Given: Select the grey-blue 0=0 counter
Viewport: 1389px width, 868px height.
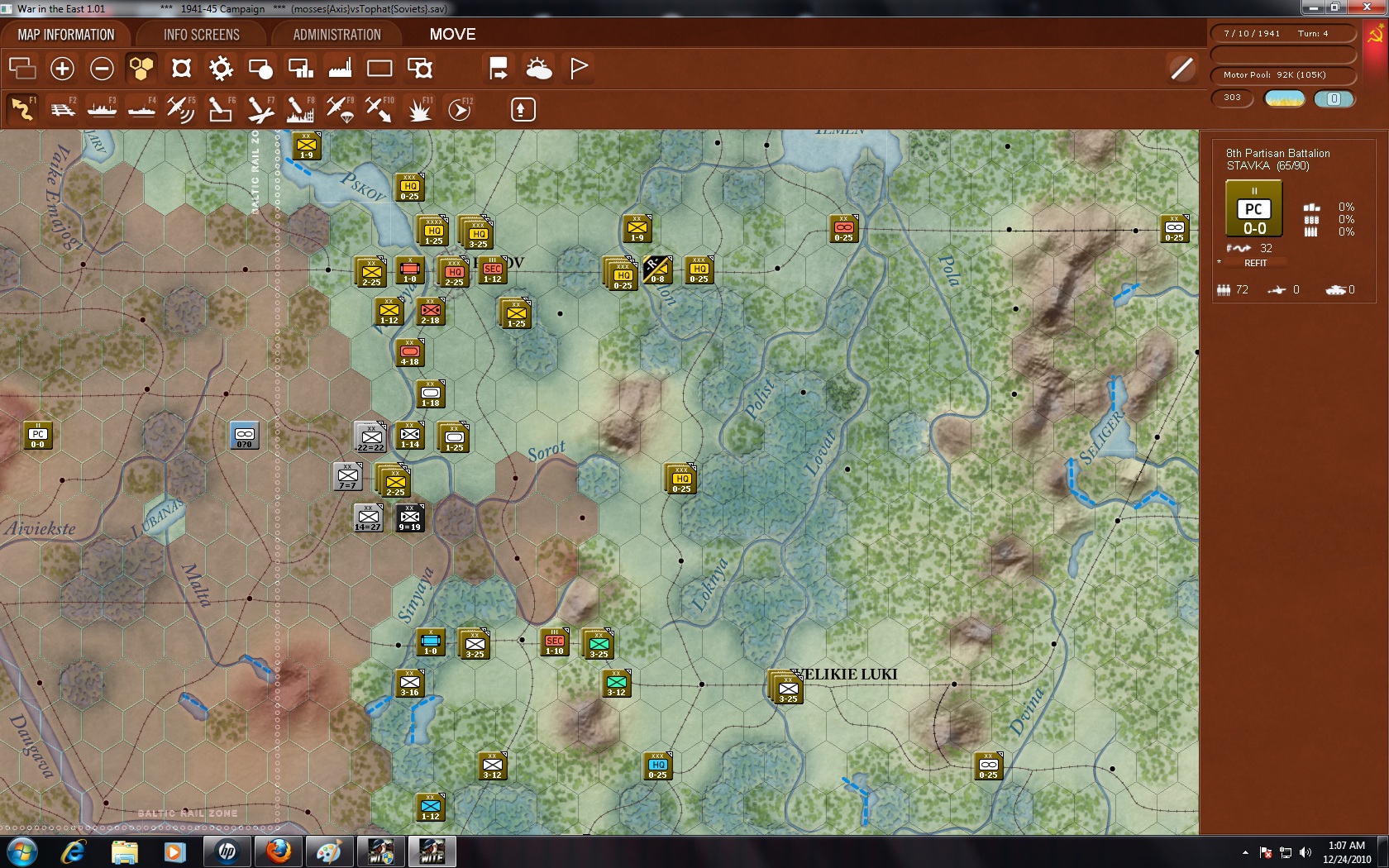Looking at the screenshot, I should pos(245,435).
